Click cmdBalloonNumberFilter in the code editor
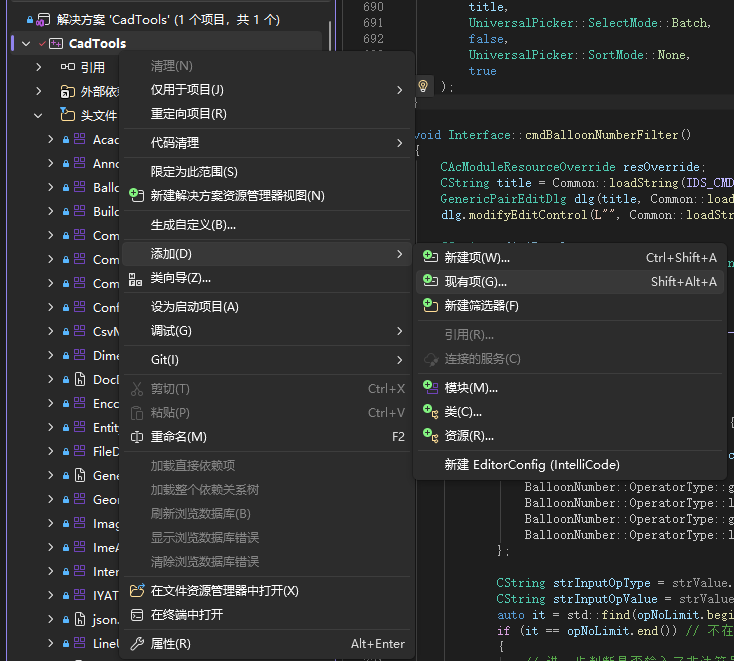The height and width of the screenshot is (661, 734). point(602,135)
